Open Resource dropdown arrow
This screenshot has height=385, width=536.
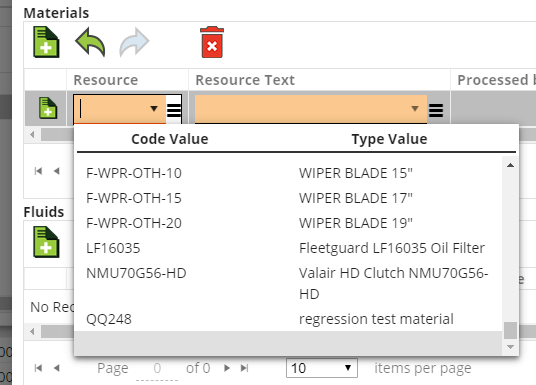pos(154,109)
